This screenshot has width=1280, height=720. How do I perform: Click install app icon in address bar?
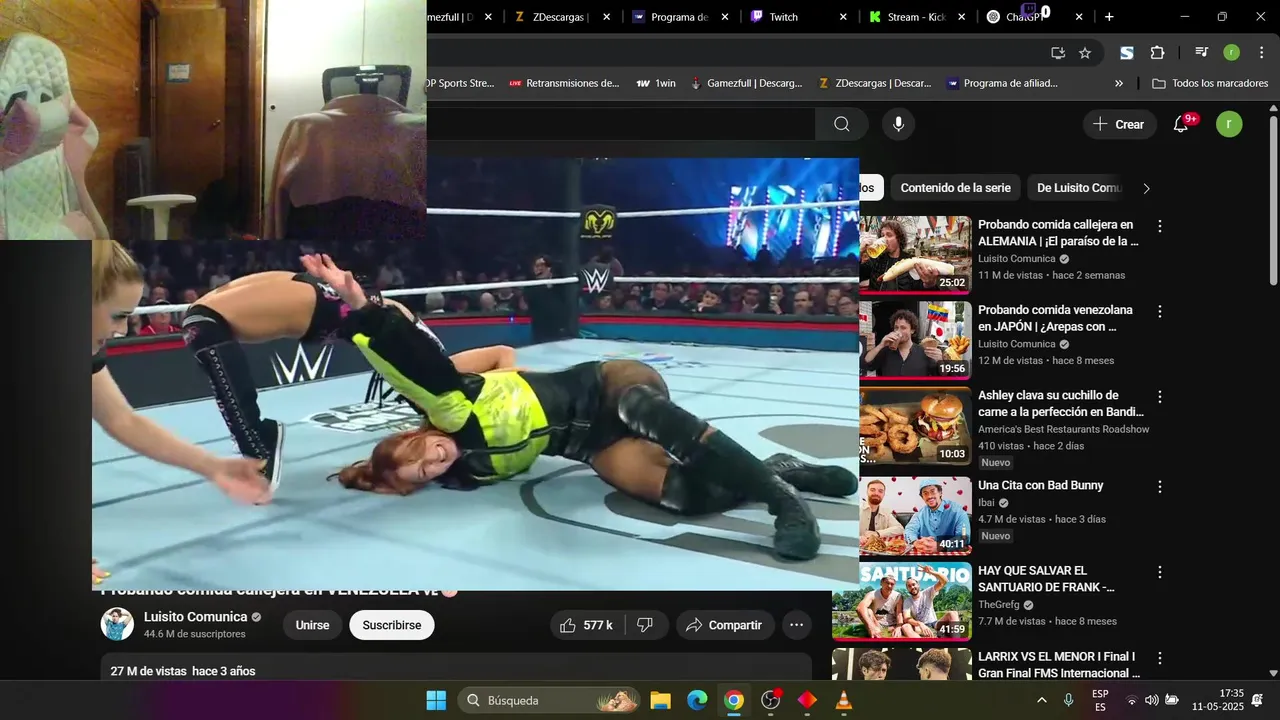click(1058, 53)
